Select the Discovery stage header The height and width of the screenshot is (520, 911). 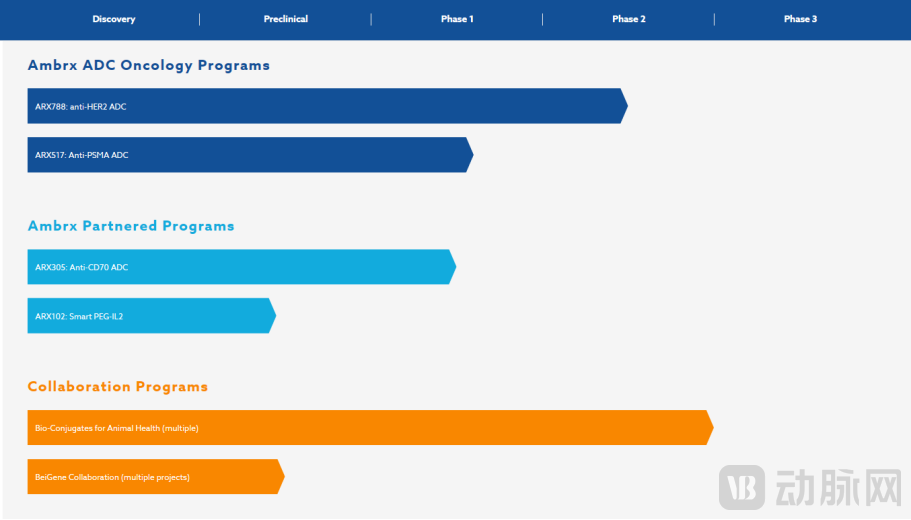[x=114, y=19]
